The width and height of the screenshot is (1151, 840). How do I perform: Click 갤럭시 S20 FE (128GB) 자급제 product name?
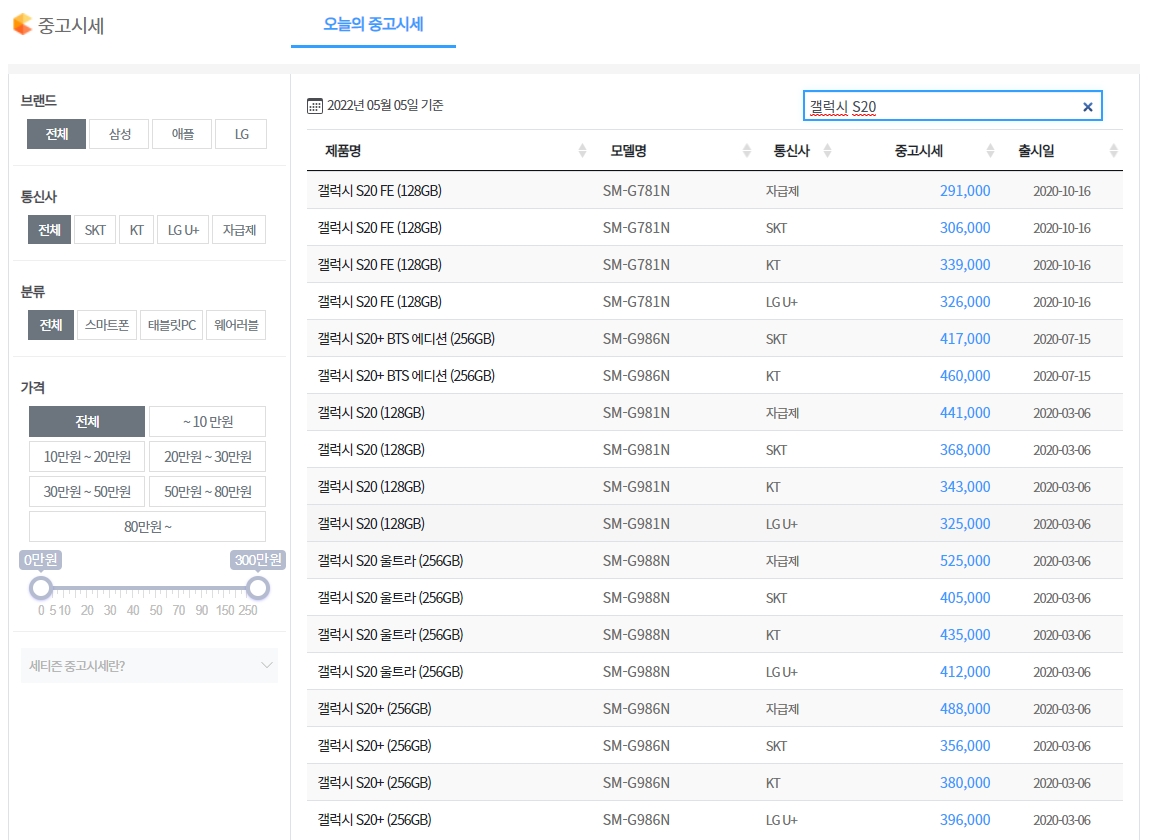click(x=380, y=191)
